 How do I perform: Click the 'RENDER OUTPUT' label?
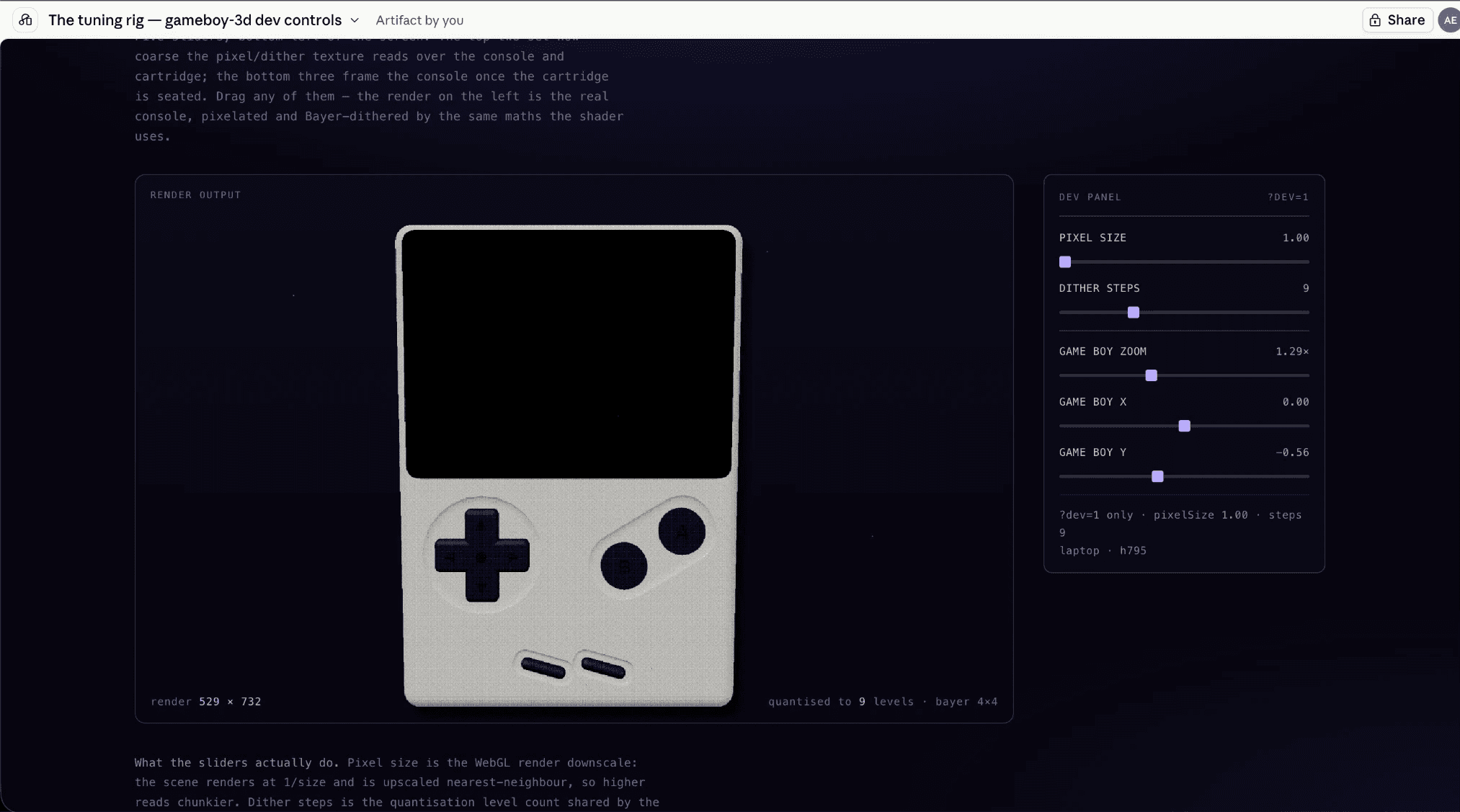196,195
